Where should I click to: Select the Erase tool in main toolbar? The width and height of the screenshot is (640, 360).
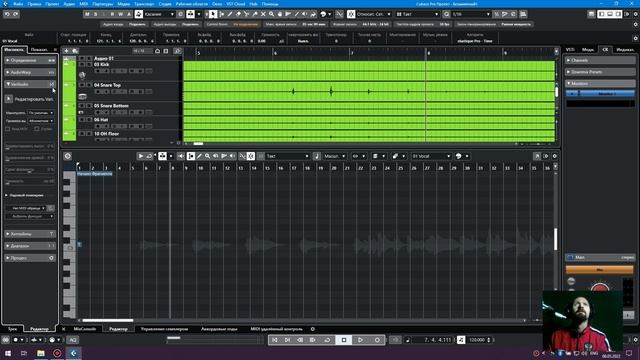pyautogui.click(x=238, y=14)
